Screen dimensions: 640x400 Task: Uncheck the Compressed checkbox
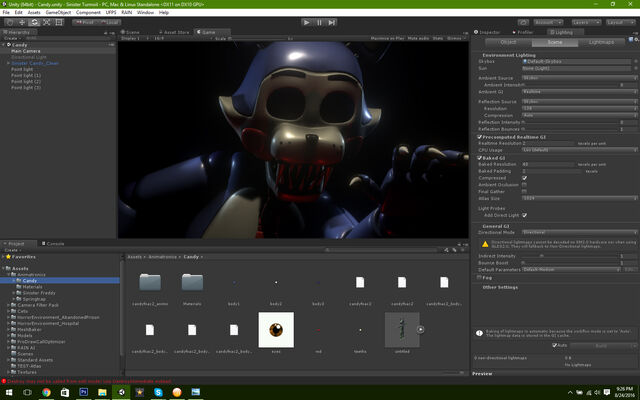524,178
